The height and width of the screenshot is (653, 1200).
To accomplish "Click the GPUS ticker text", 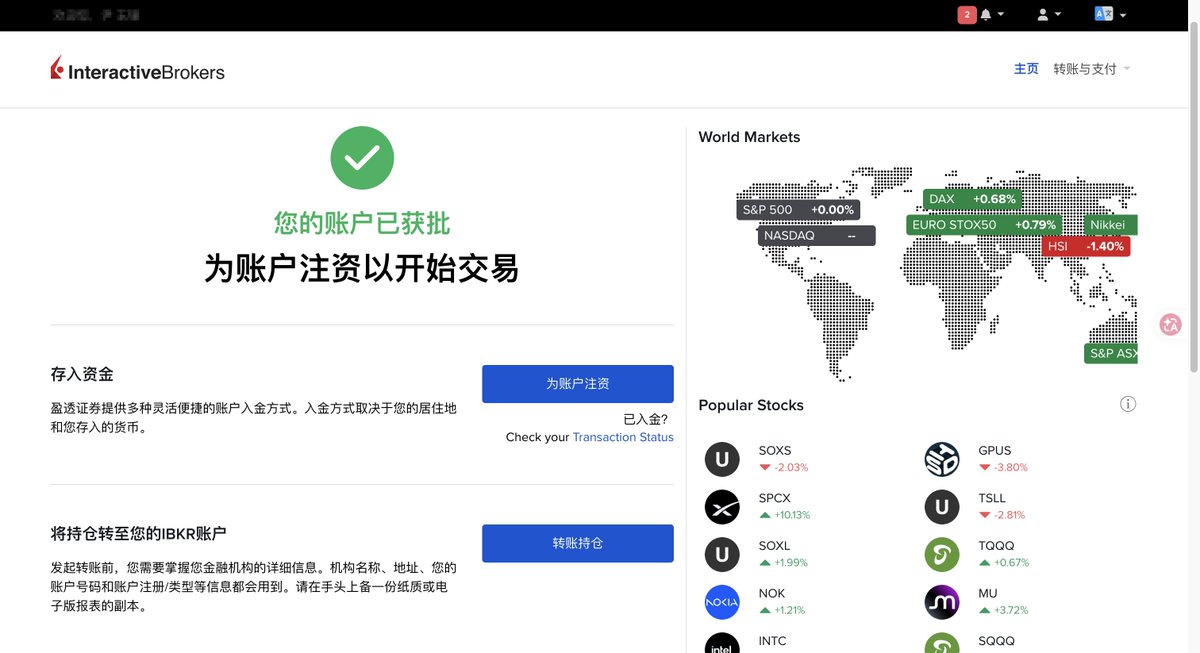I will point(994,451).
